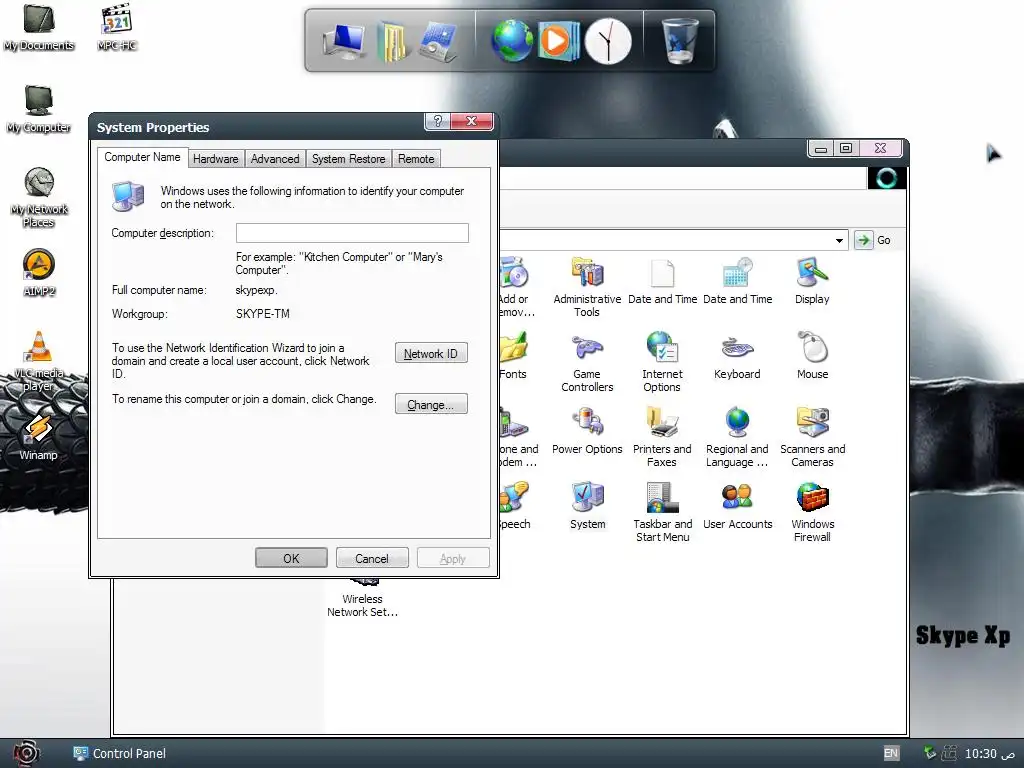Select AIMP2 desktop shortcut
The width and height of the screenshot is (1024, 768).
(x=39, y=273)
